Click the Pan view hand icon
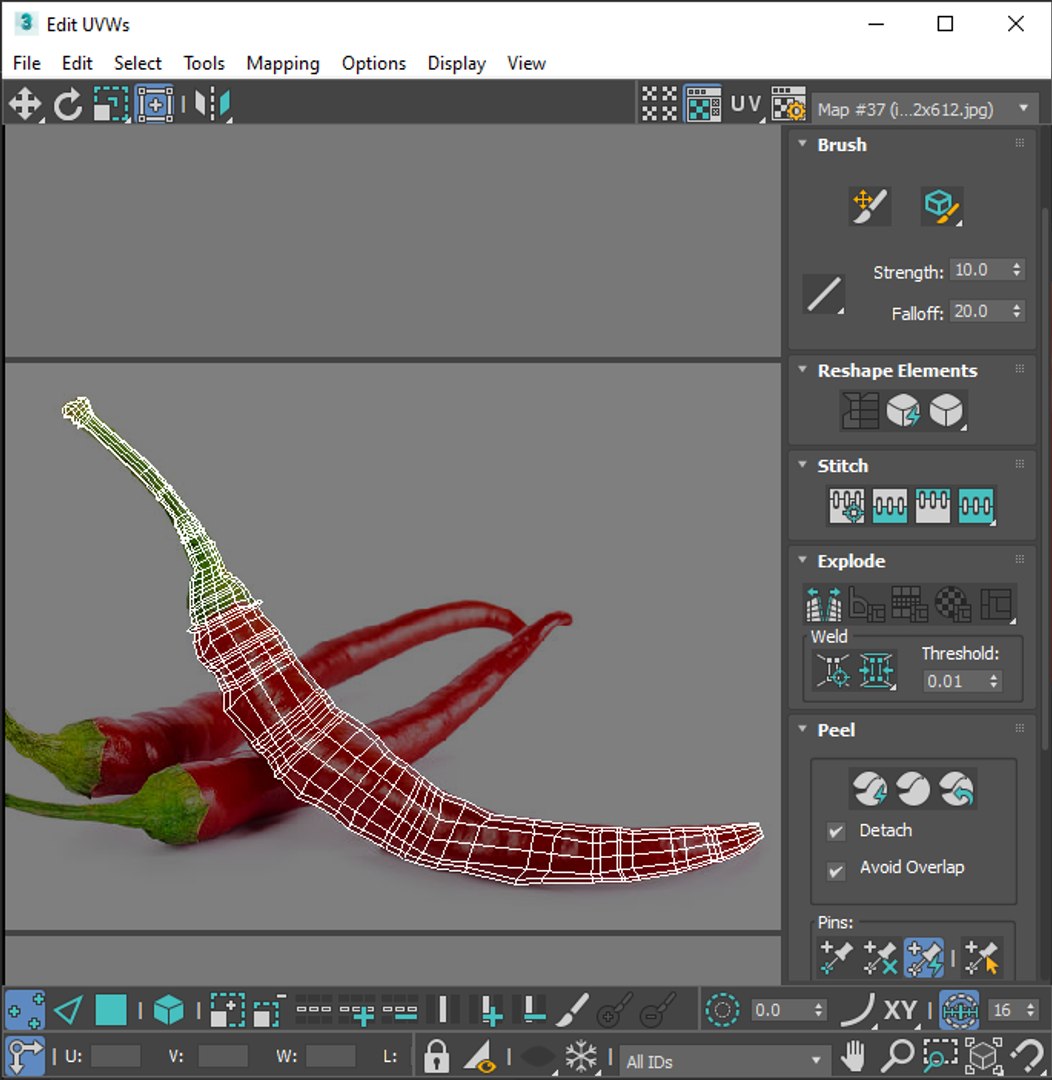The width and height of the screenshot is (1052, 1080). click(853, 1055)
